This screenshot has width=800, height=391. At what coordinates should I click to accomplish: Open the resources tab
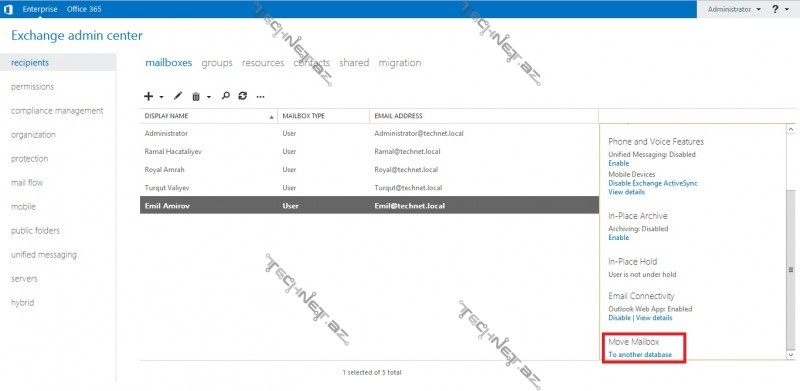coord(263,63)
